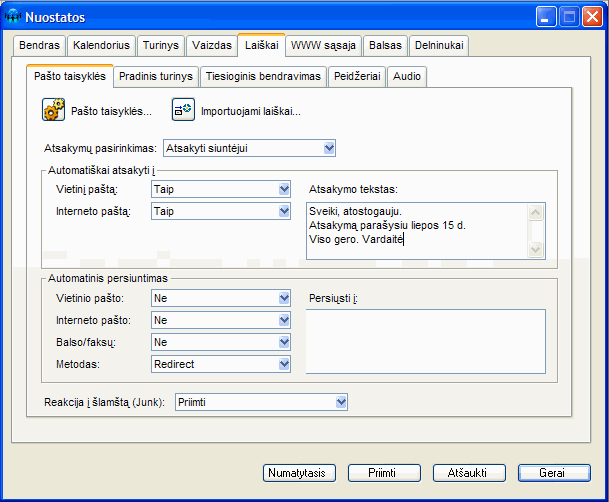
Task: Open the Atsakymų pasirinkimas dropdown
Action: pos(329,149)
